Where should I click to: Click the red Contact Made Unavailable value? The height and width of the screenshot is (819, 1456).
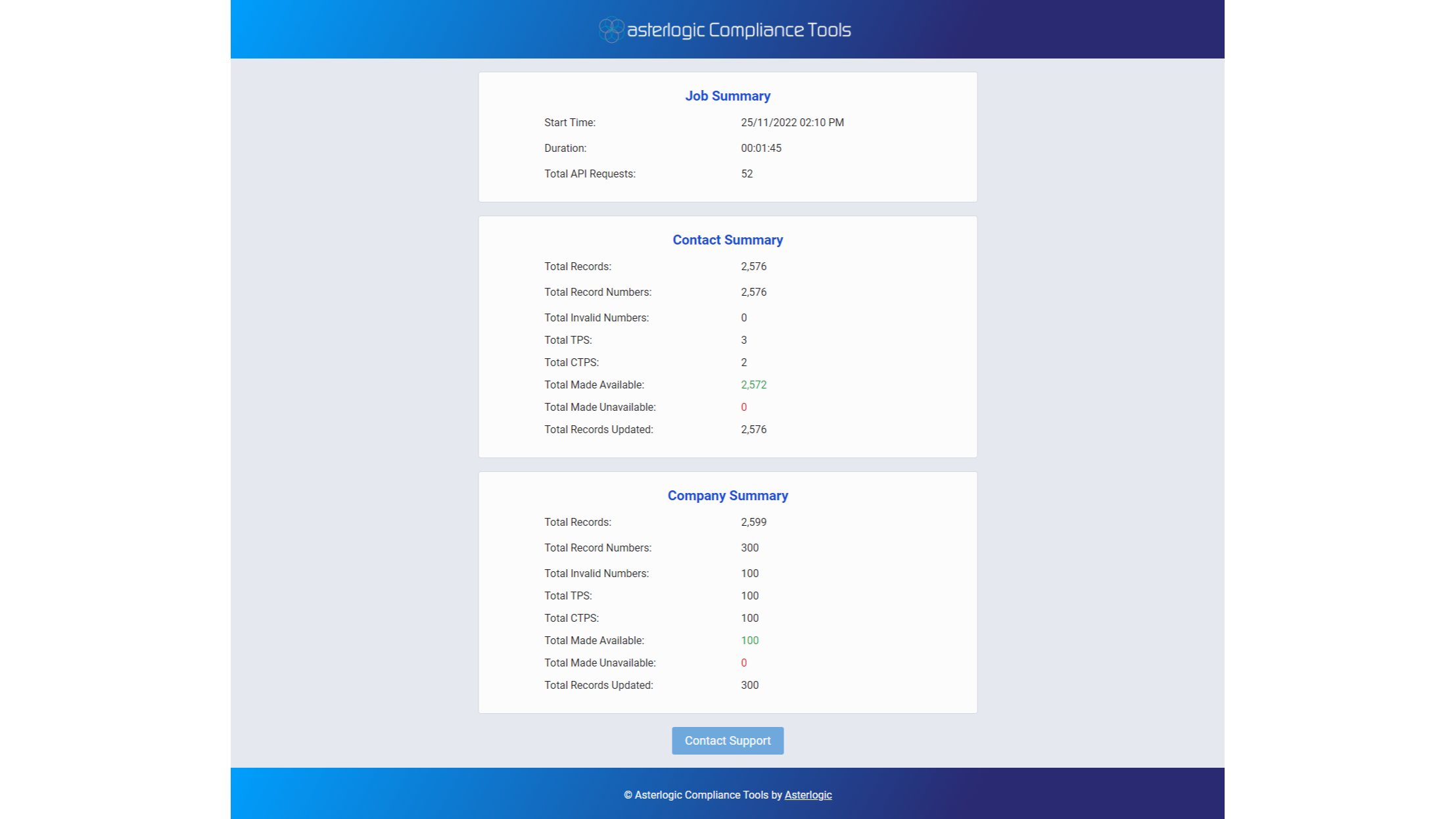(743, 407)
